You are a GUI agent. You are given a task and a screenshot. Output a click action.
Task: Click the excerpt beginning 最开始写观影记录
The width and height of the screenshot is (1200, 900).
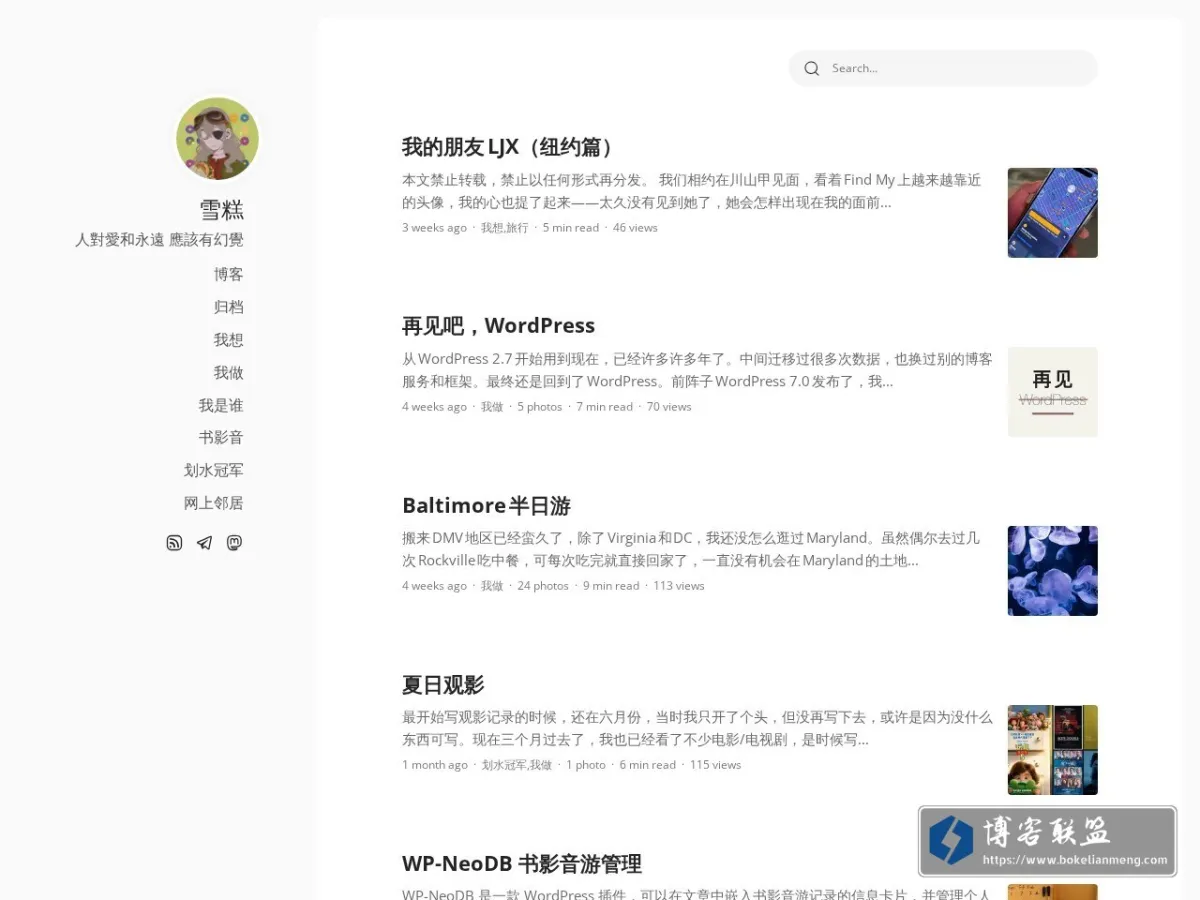(x=698, y=728)
